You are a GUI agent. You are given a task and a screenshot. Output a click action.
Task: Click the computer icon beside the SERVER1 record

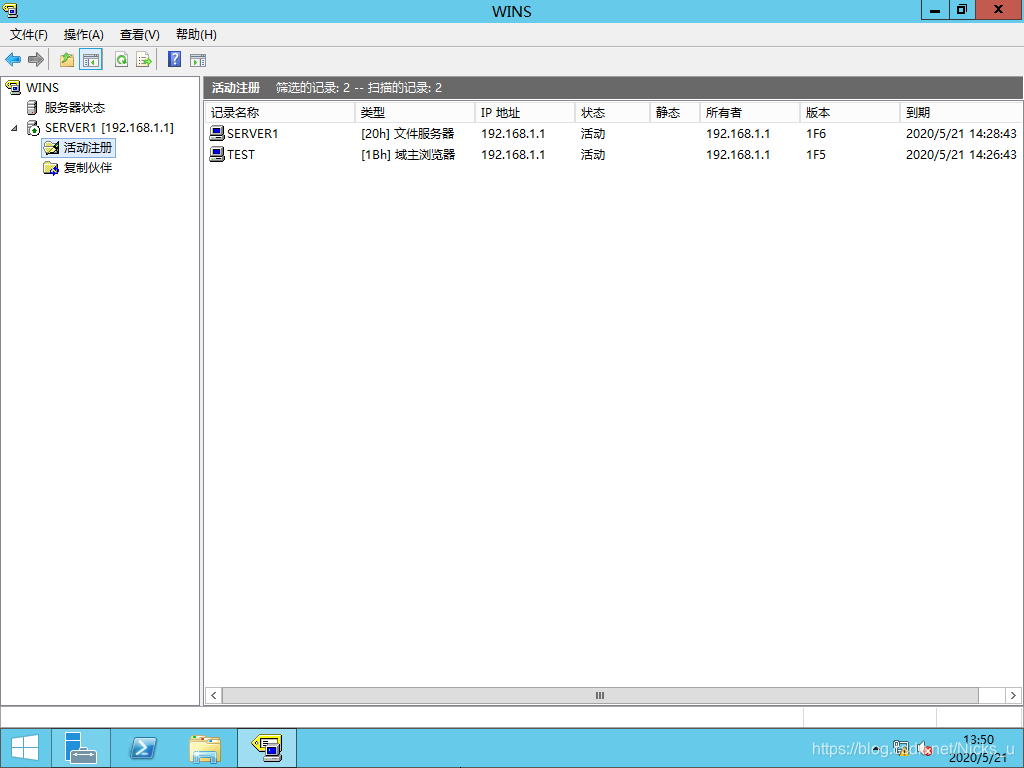click(217, 133)
